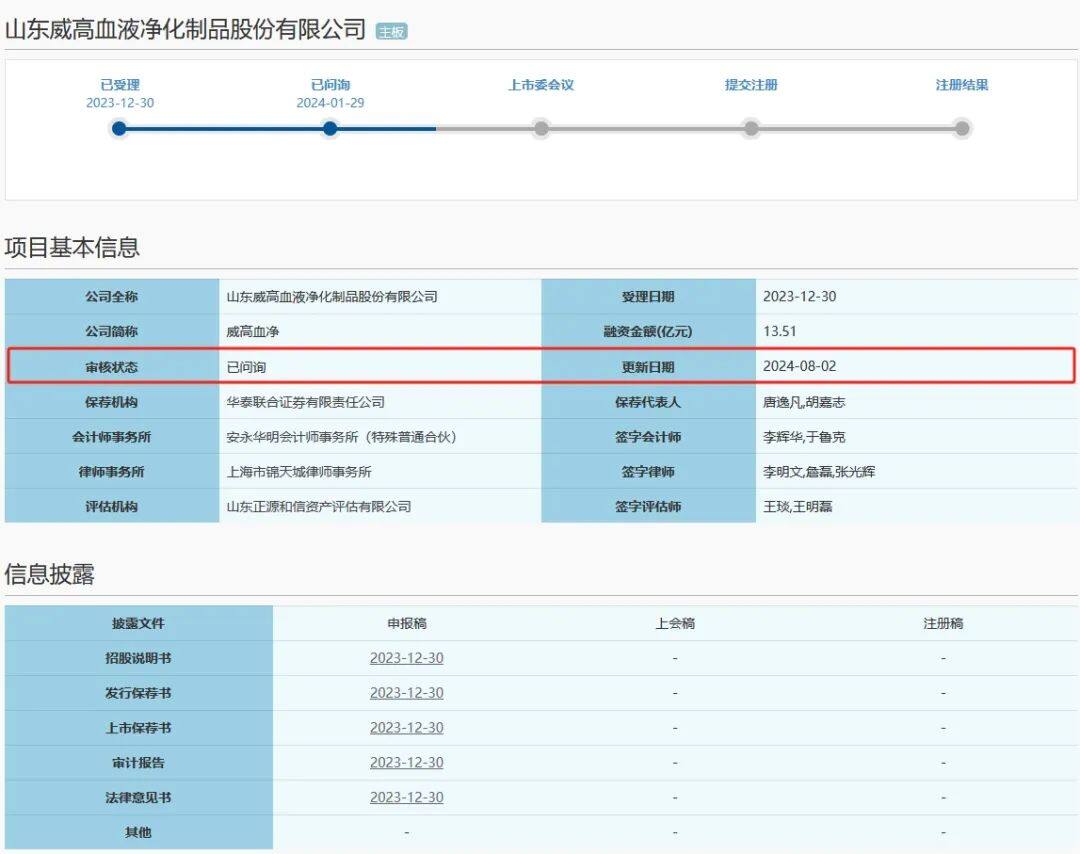Select the 提交注册 timeline dot
The height and width of the screenshot is (854, 1080).
point(751,128)
